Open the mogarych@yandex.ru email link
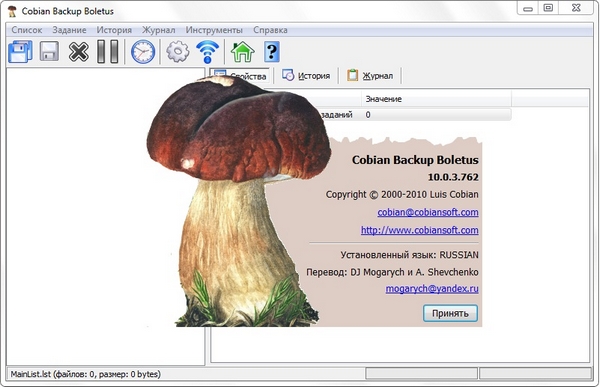 [432, 289]
